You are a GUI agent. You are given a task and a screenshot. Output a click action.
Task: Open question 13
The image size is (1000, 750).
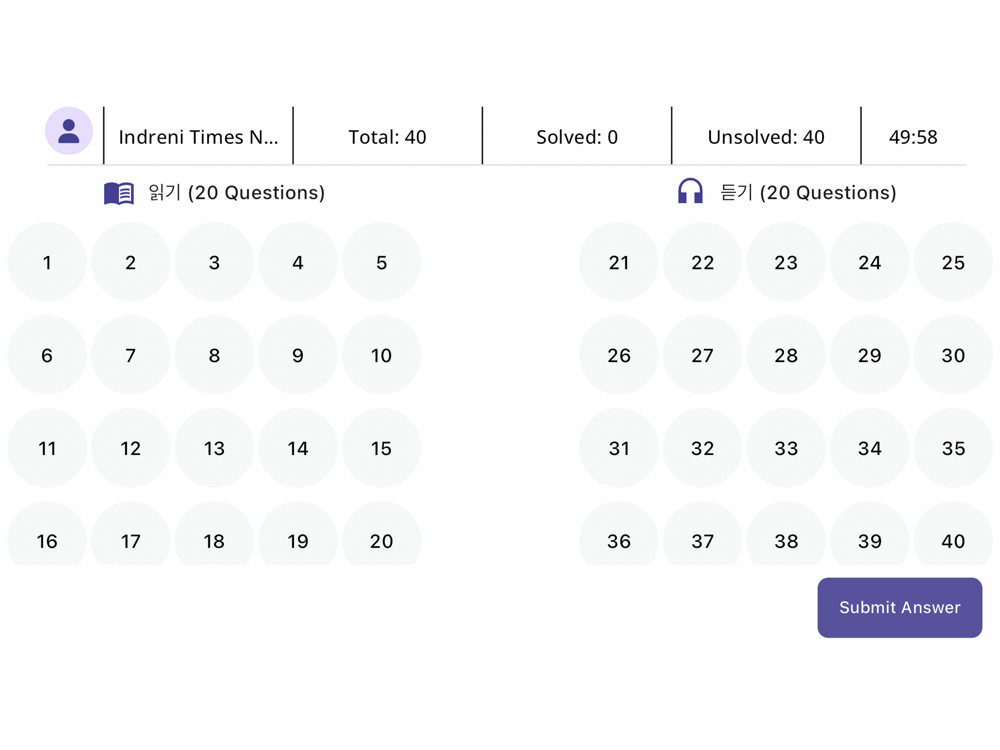click(214, 448)
